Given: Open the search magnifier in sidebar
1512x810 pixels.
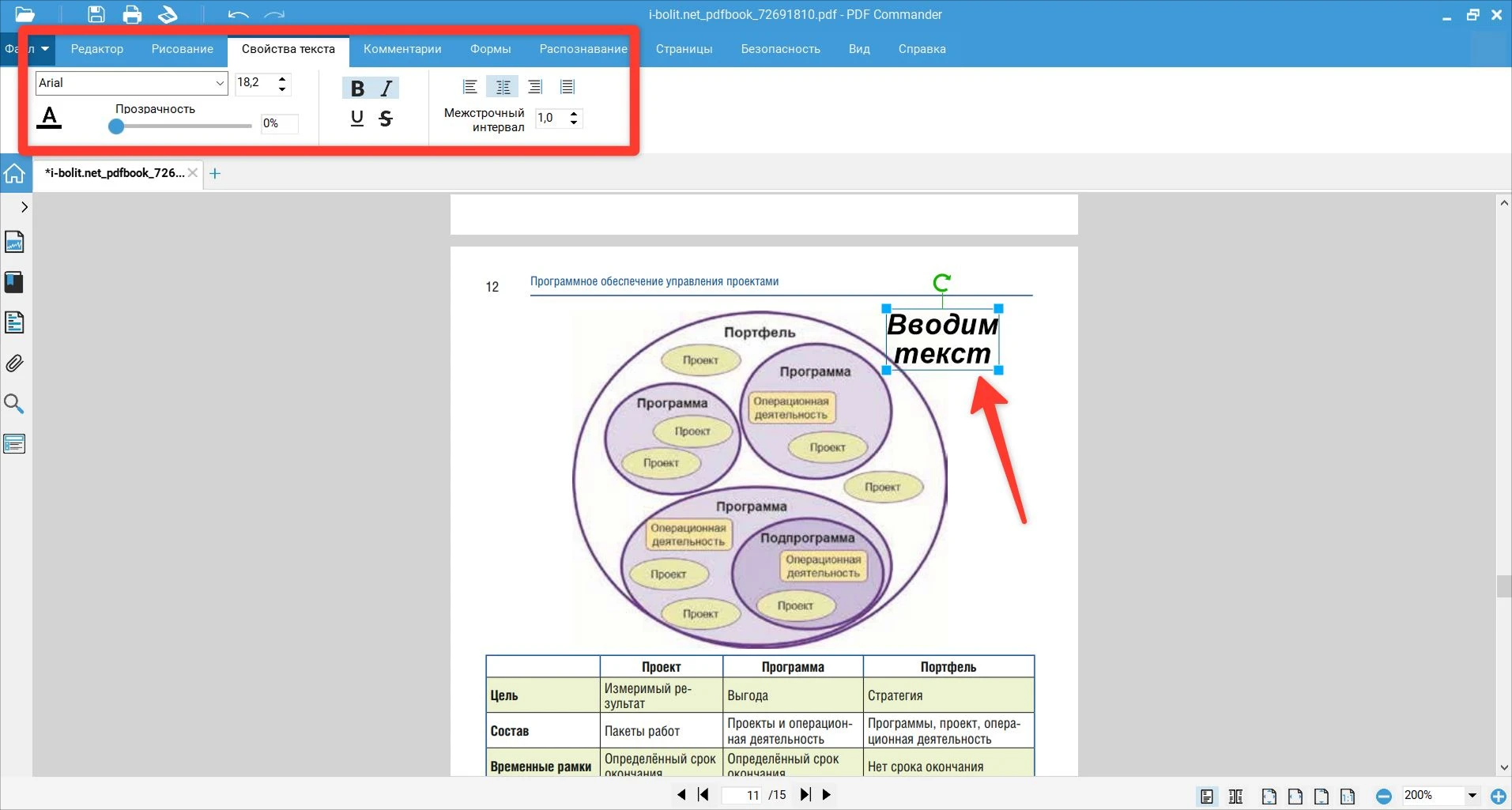Looking at the screenshot, I should [x=14, y=404].
